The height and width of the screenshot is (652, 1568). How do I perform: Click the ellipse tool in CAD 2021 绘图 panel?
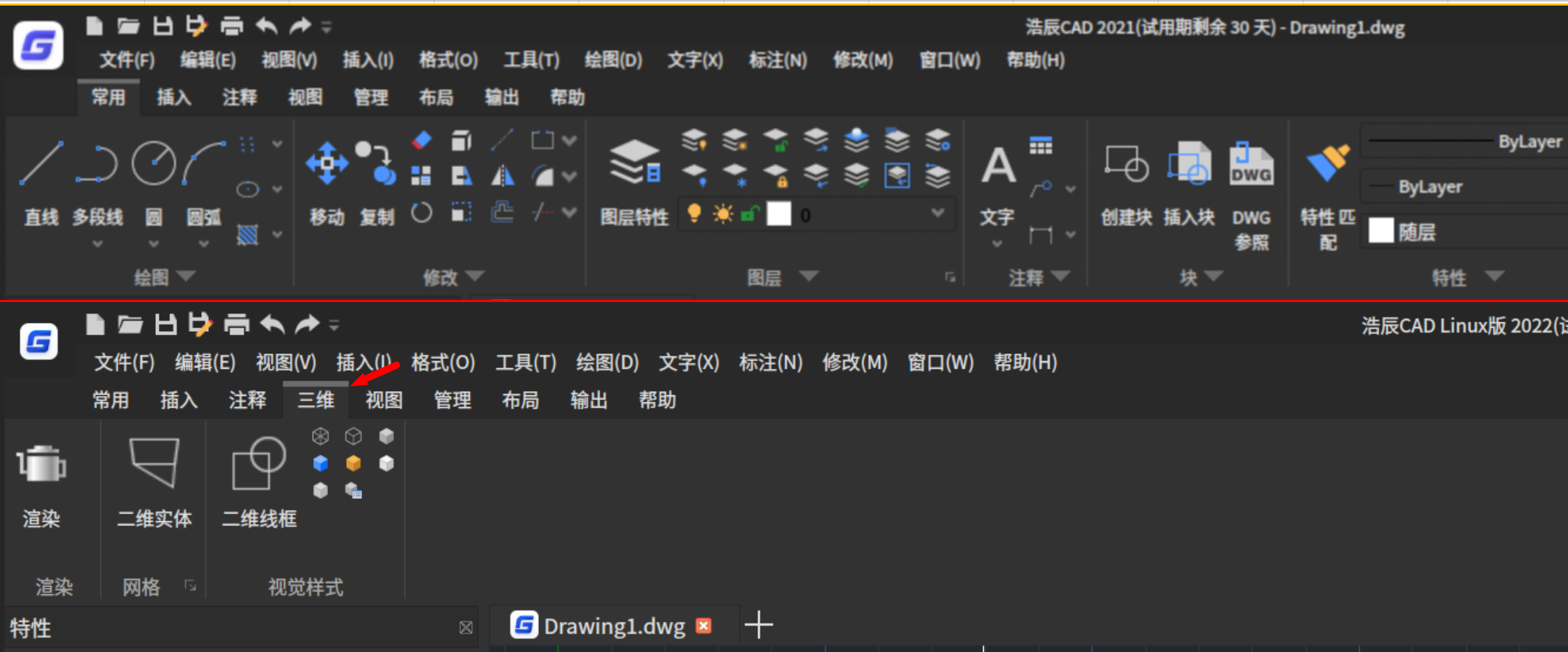[247, 189]
